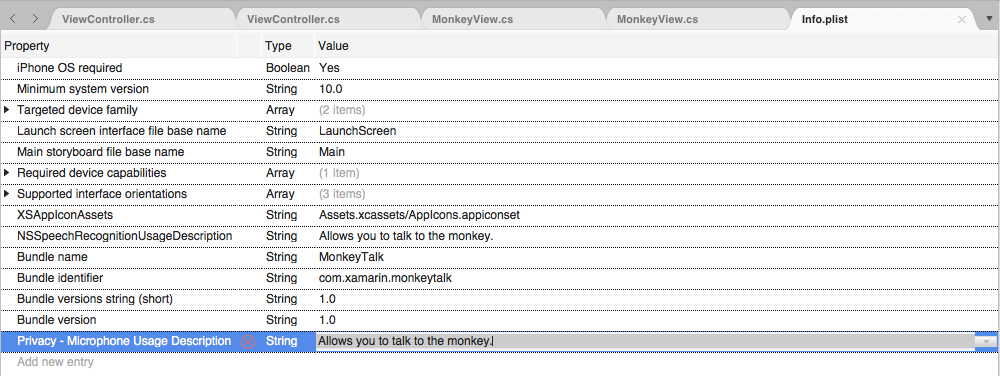Remove the Microphone Usage Description entry
The width and height of the screenshot is (1000, 376).
tap(248, 342)
